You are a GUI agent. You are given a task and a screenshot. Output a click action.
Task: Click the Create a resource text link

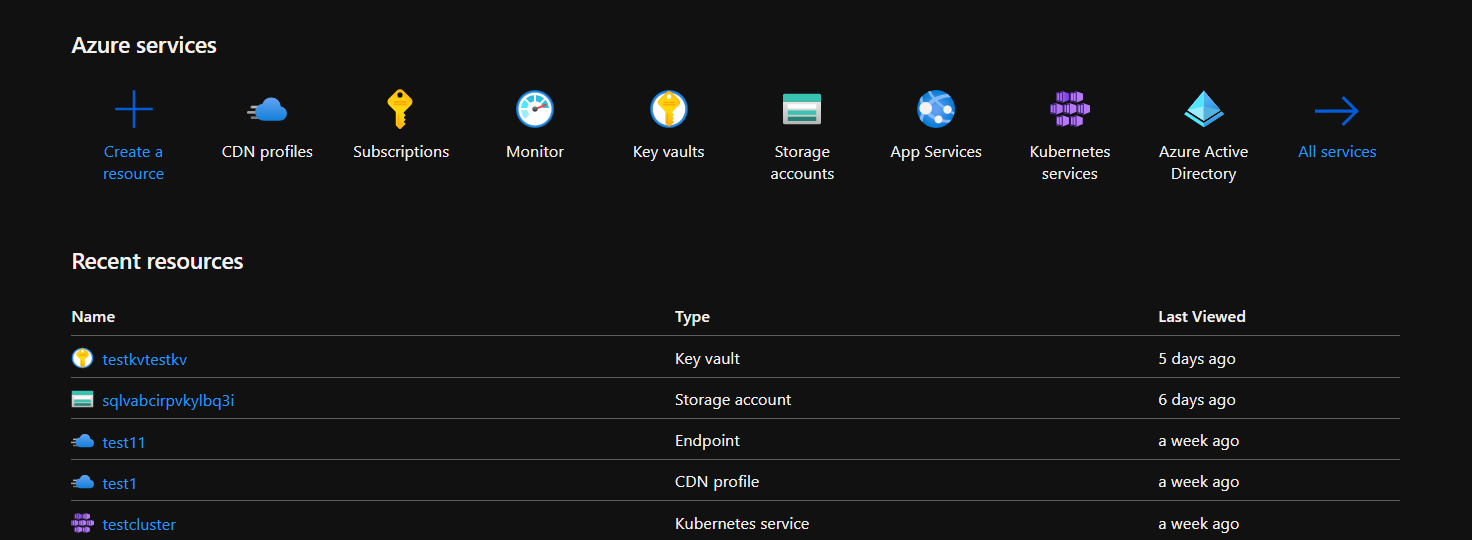pyautogui.click(x=133, y=163)
